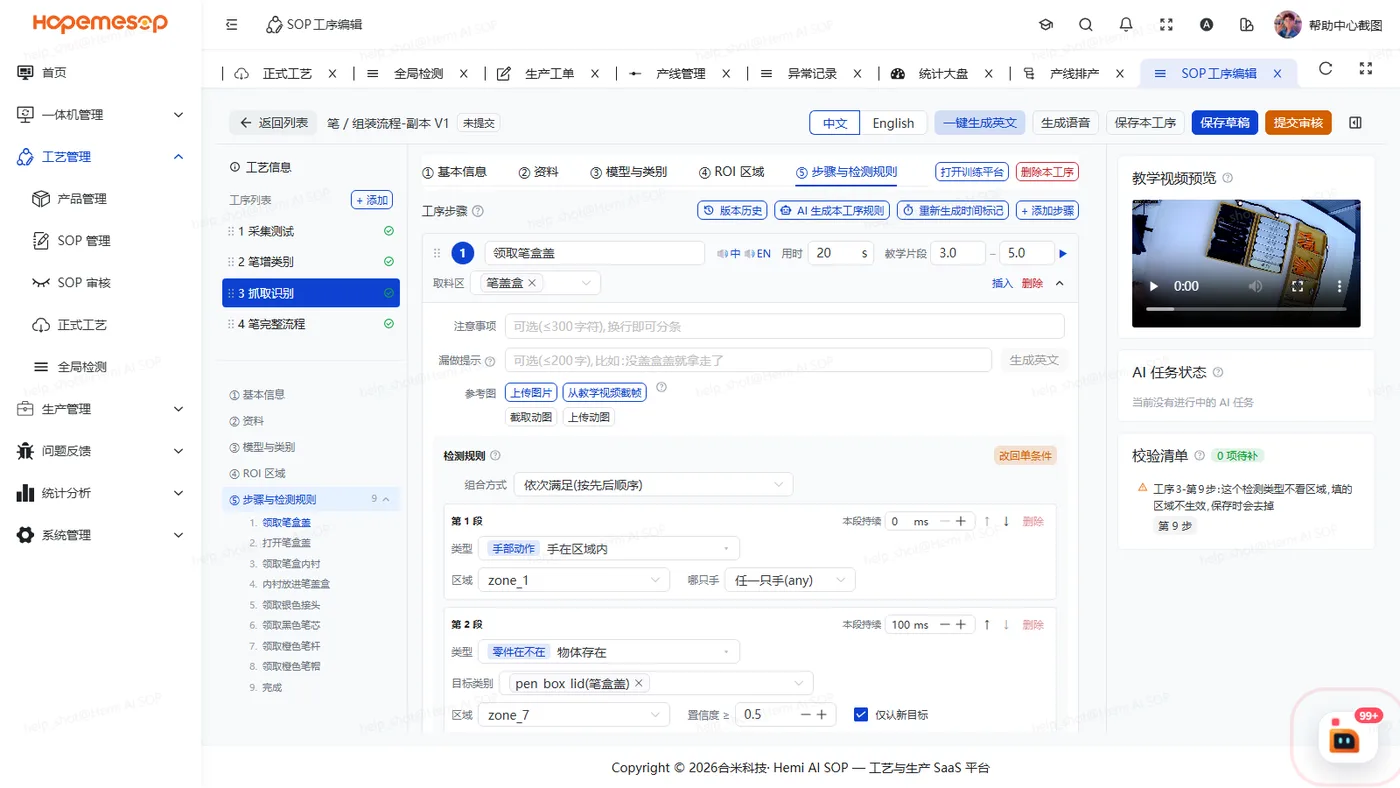Open the 组合方式 dropdown
The width and height of the screenshot is (1400, 788).
click(x=654, y=485)
